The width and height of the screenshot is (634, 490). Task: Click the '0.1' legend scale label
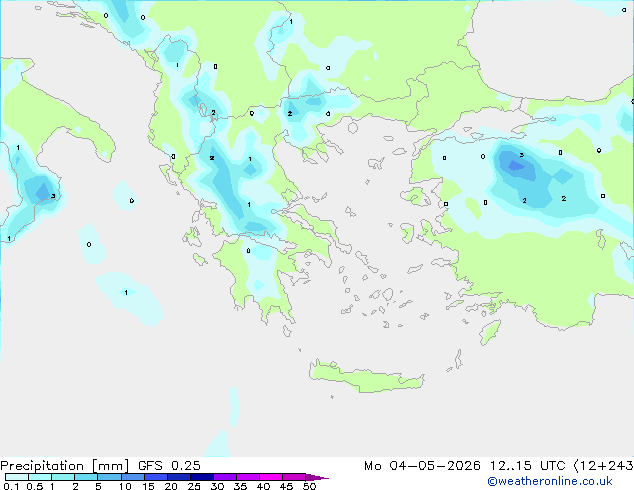(x=11, y=486)
